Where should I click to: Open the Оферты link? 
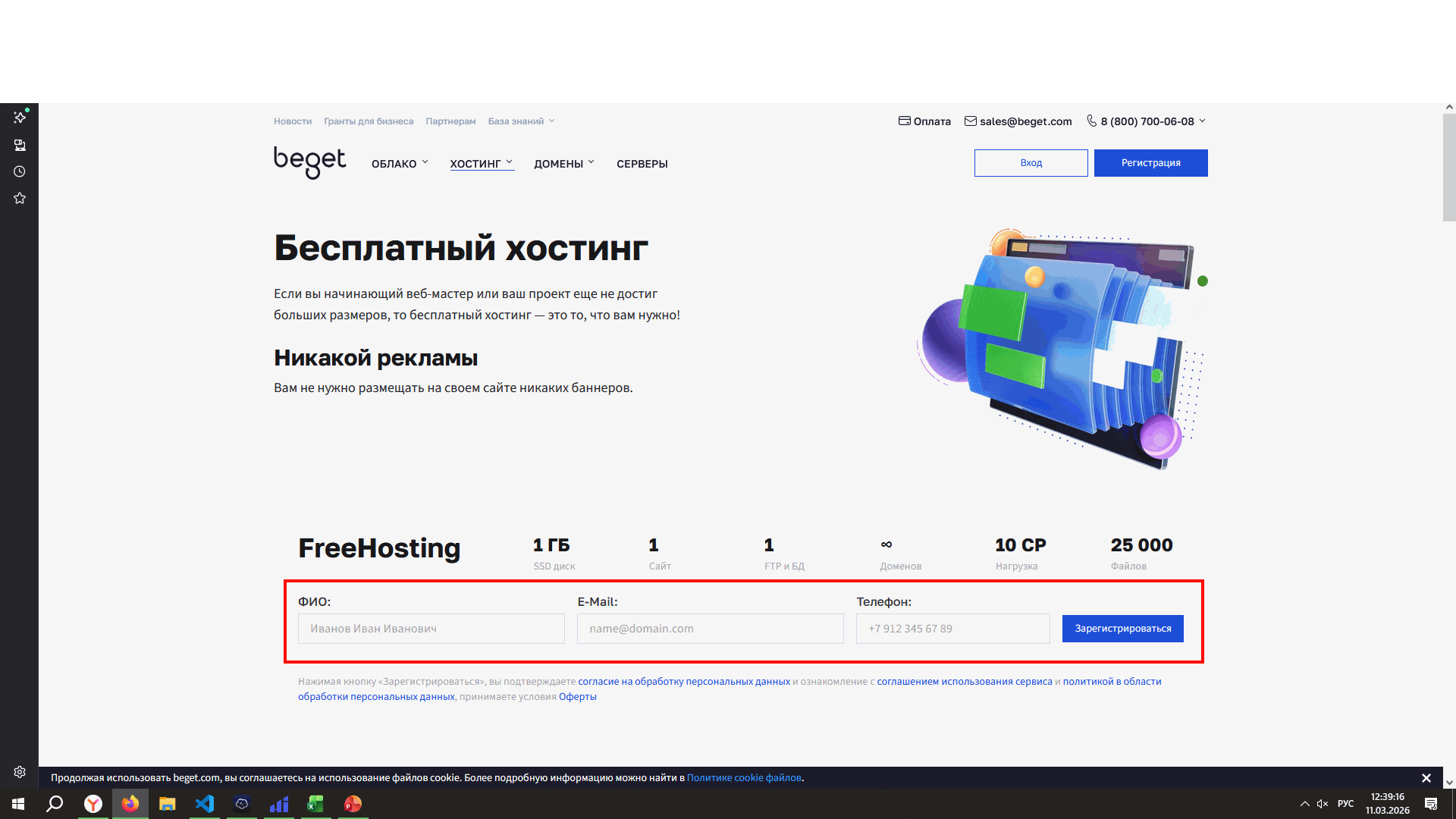click(x=578, y=697)
